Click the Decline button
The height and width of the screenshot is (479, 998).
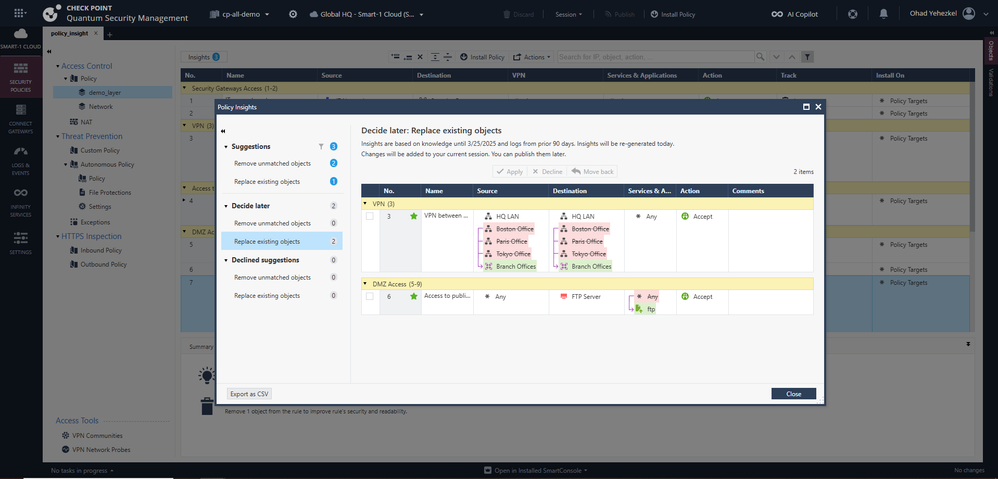[547, 172]
